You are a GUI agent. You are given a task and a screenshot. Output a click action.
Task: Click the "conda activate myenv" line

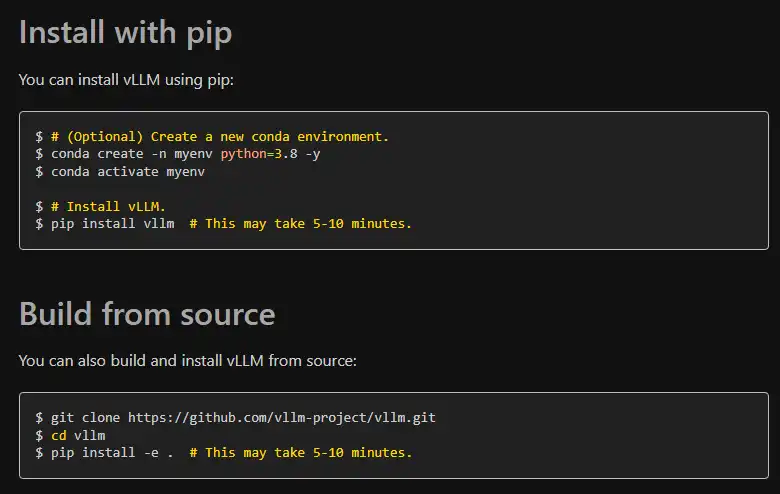128,172
